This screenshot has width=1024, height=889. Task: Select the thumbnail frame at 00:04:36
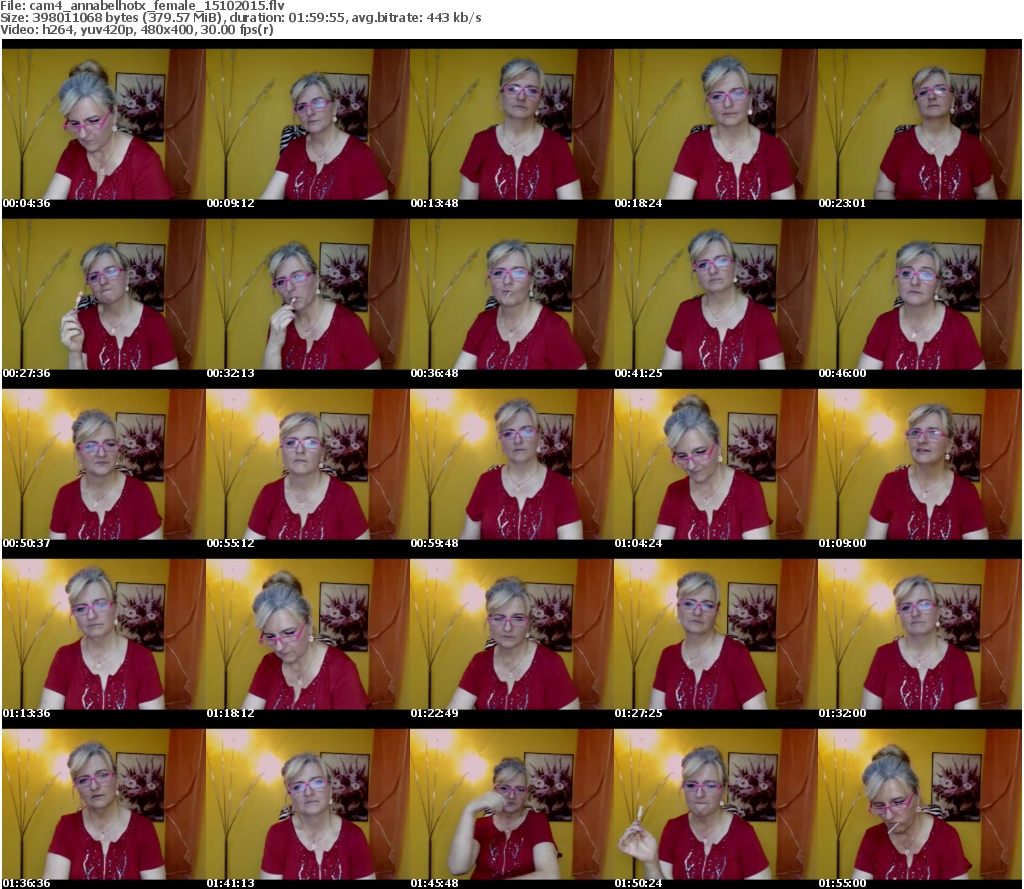[x=104, y=124]
